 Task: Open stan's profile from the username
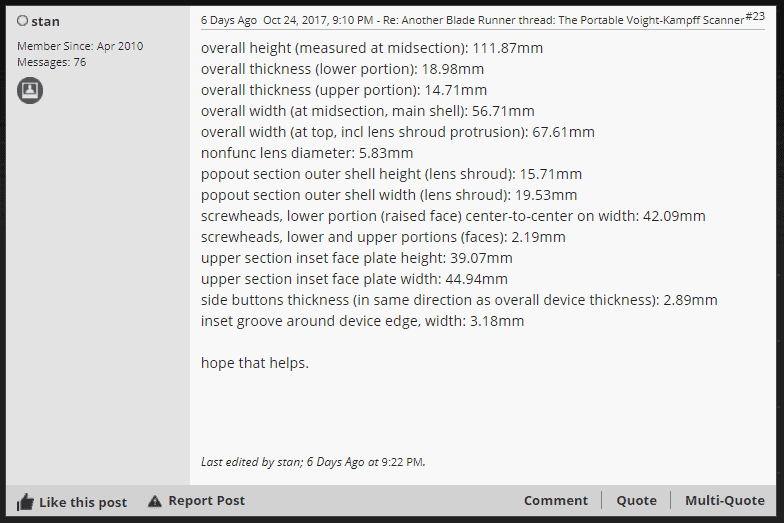pos(45,21)
